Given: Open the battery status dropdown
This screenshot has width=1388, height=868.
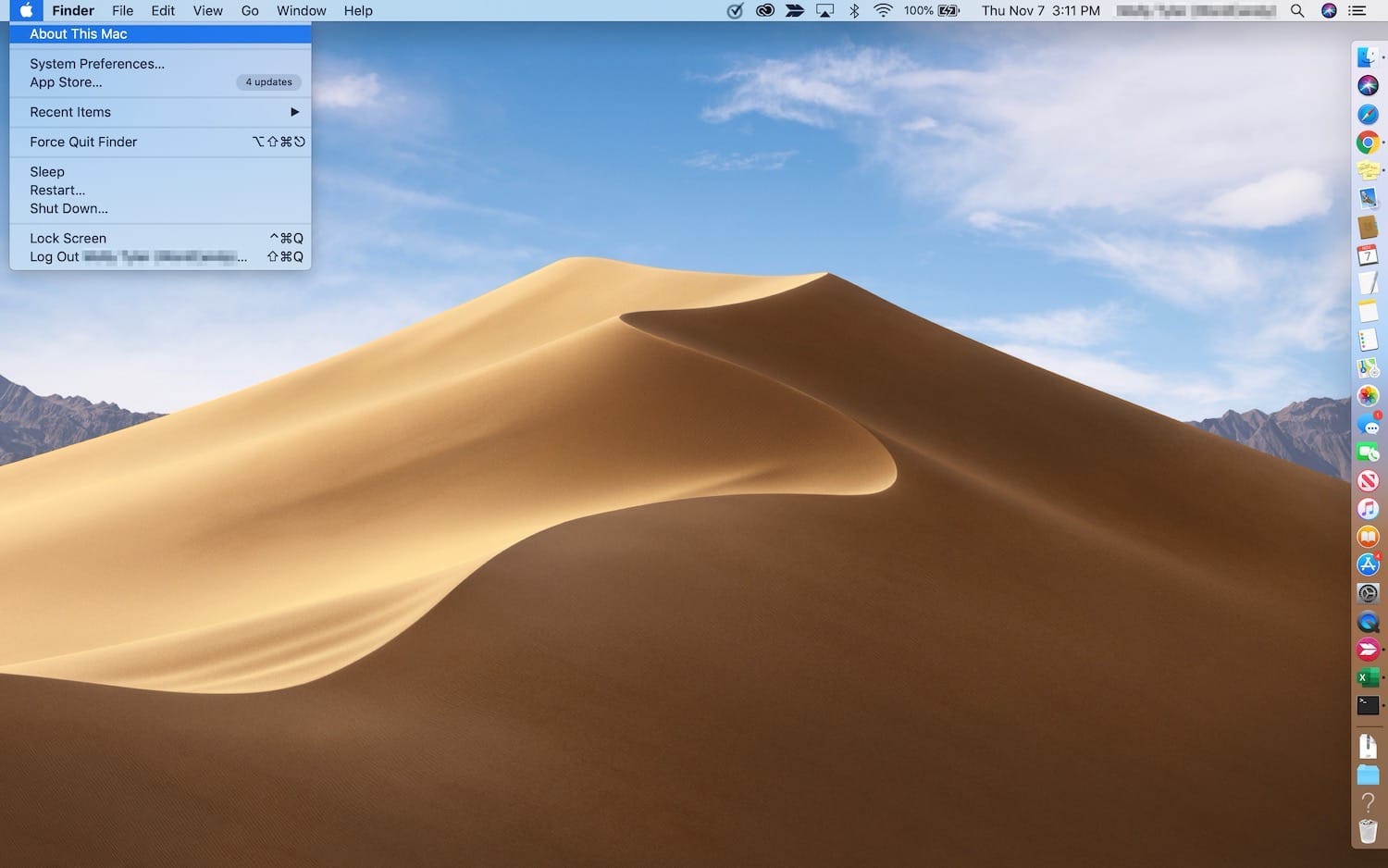Looking at the screenshot, I should (947, 10).
